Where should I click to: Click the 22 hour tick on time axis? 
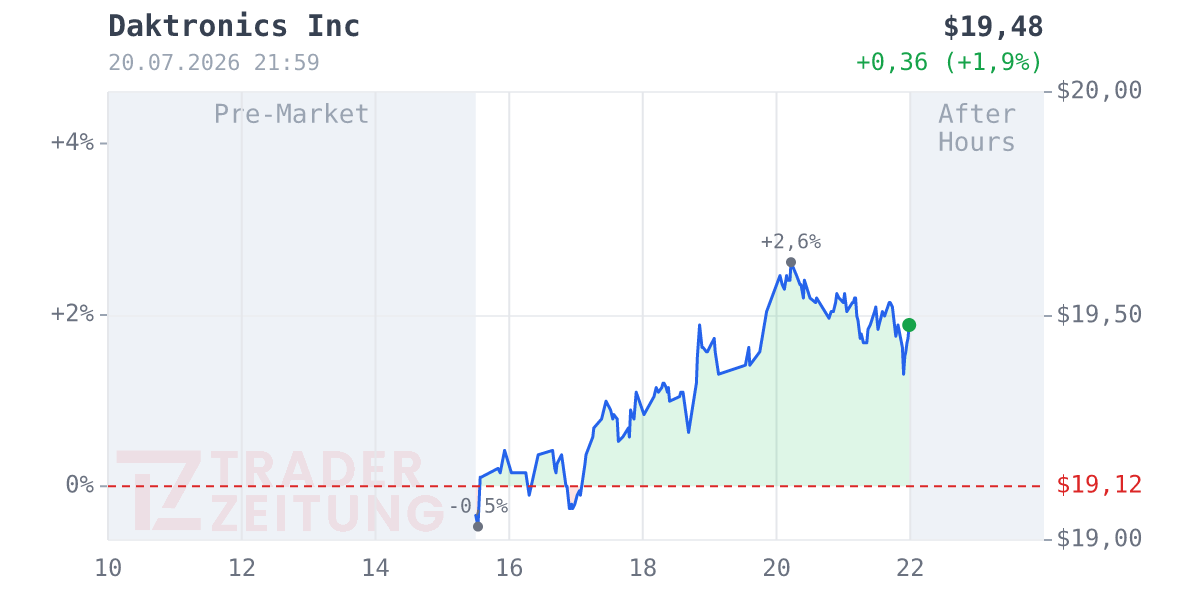pos(910,568)
